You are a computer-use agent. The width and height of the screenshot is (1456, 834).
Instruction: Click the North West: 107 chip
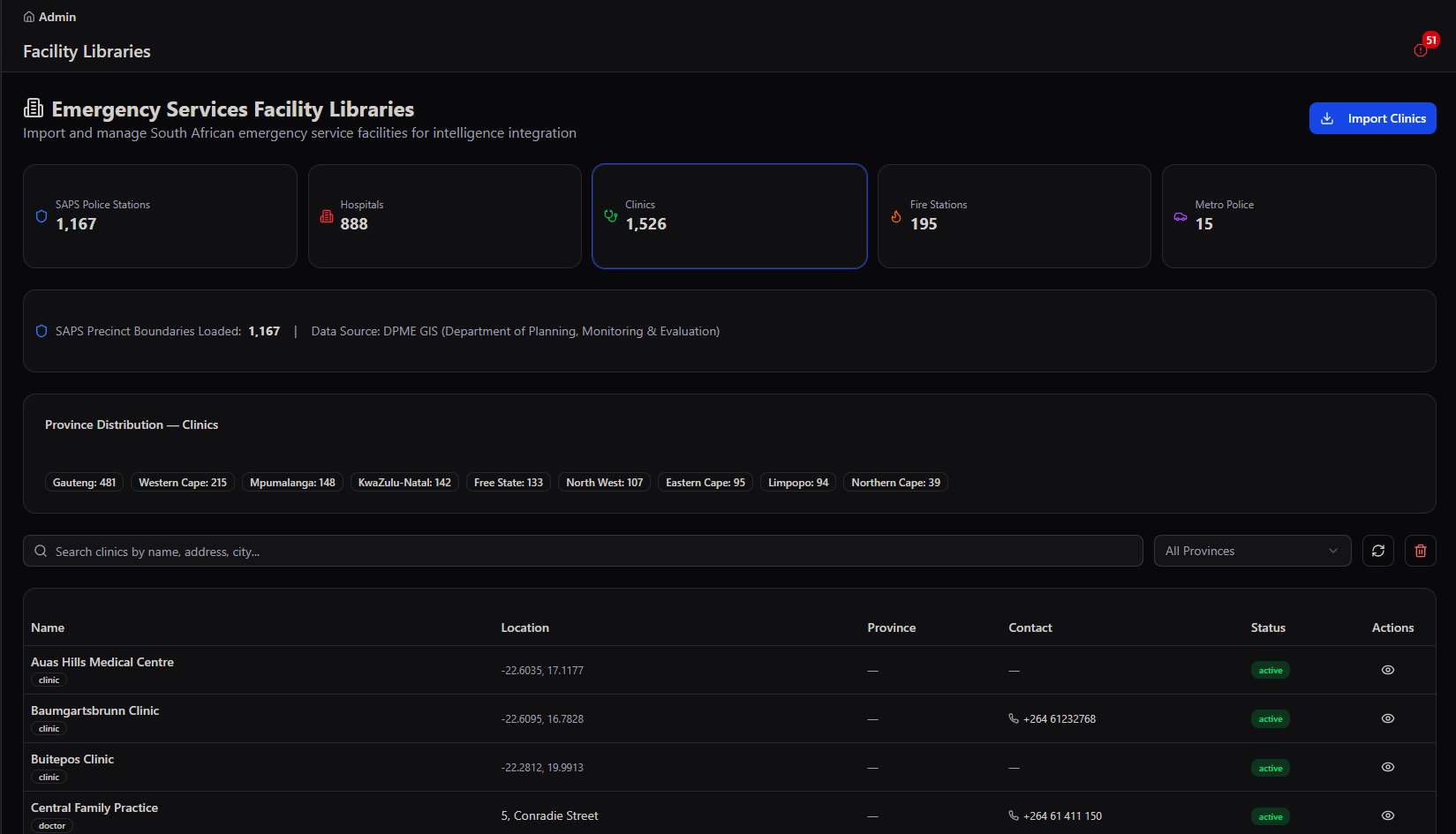(605, 483)
